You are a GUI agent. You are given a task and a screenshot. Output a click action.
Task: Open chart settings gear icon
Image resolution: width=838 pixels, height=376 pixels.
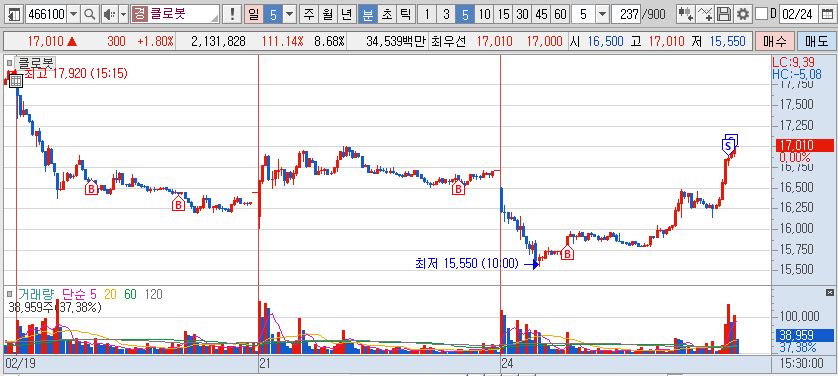pos(742,14)
